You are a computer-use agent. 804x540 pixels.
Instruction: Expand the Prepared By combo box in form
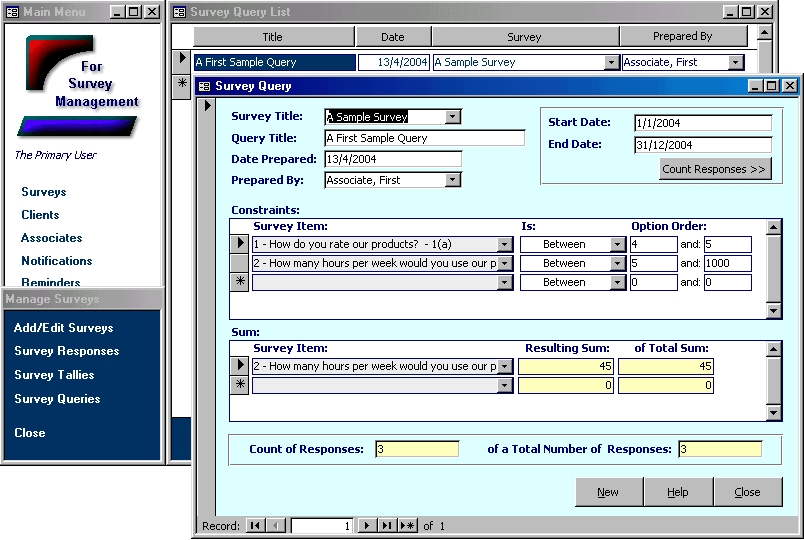453,180
